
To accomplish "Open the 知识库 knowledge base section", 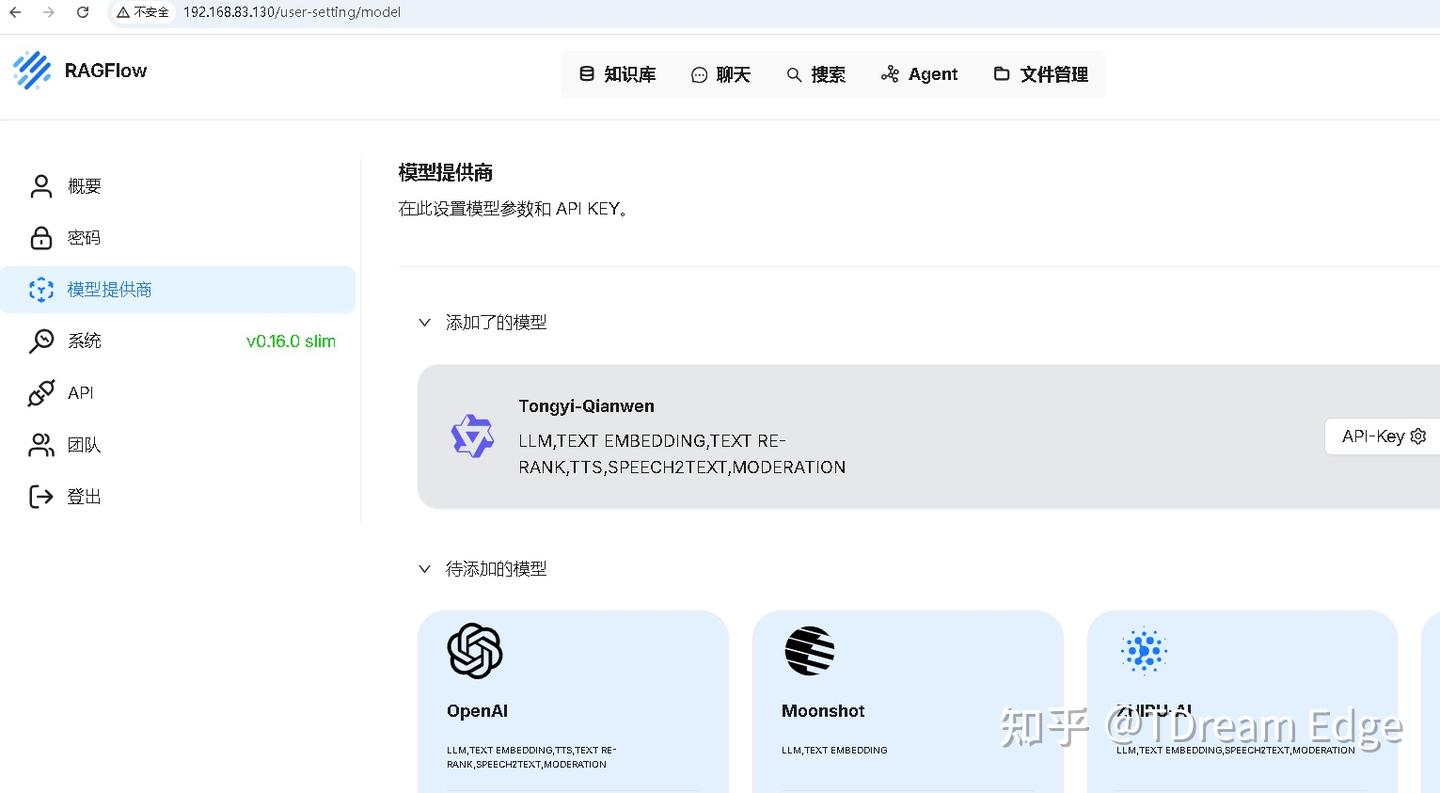I will 617,73.
